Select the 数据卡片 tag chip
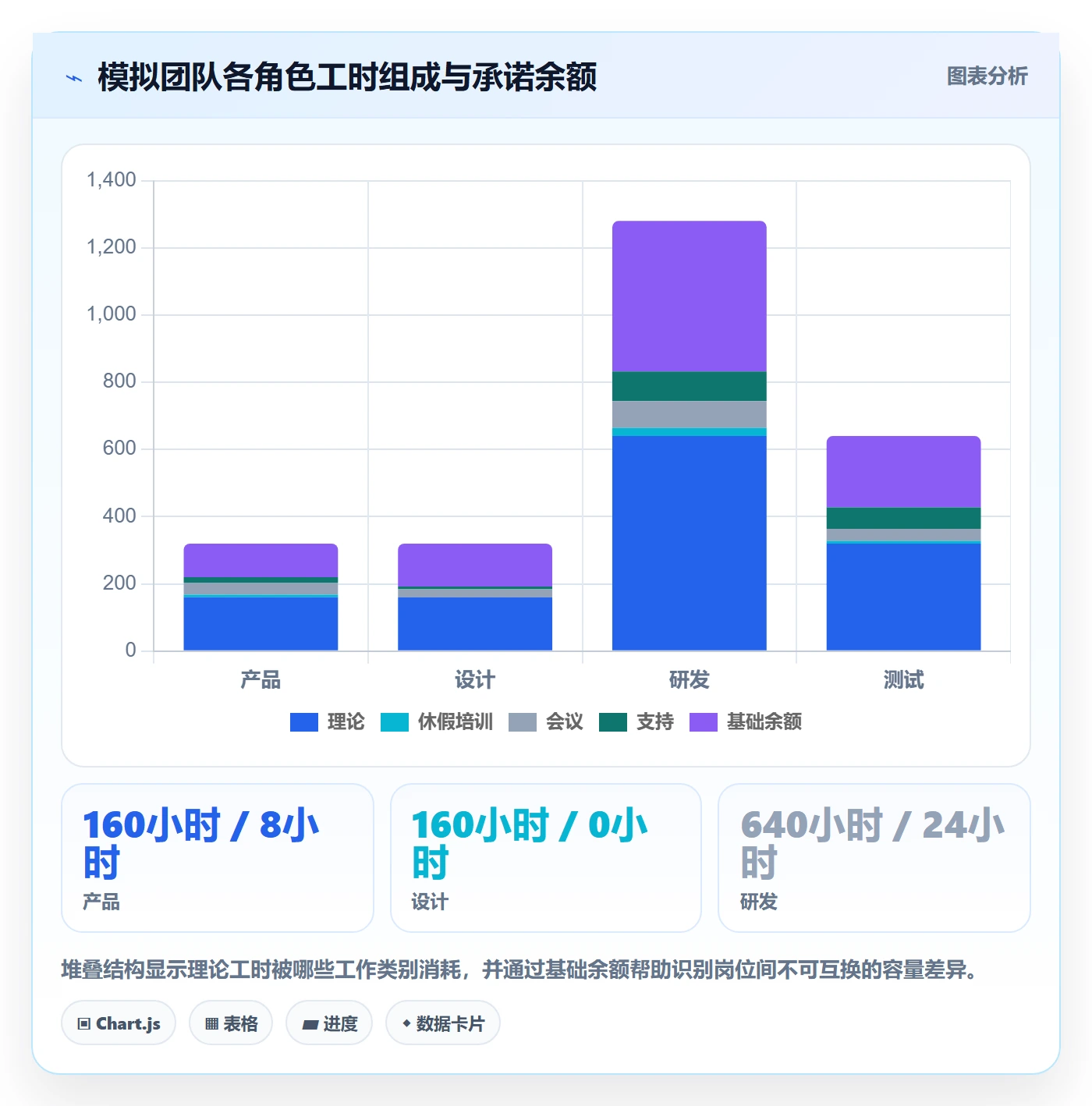Screen dimensions: 1092x1106 443,1023
